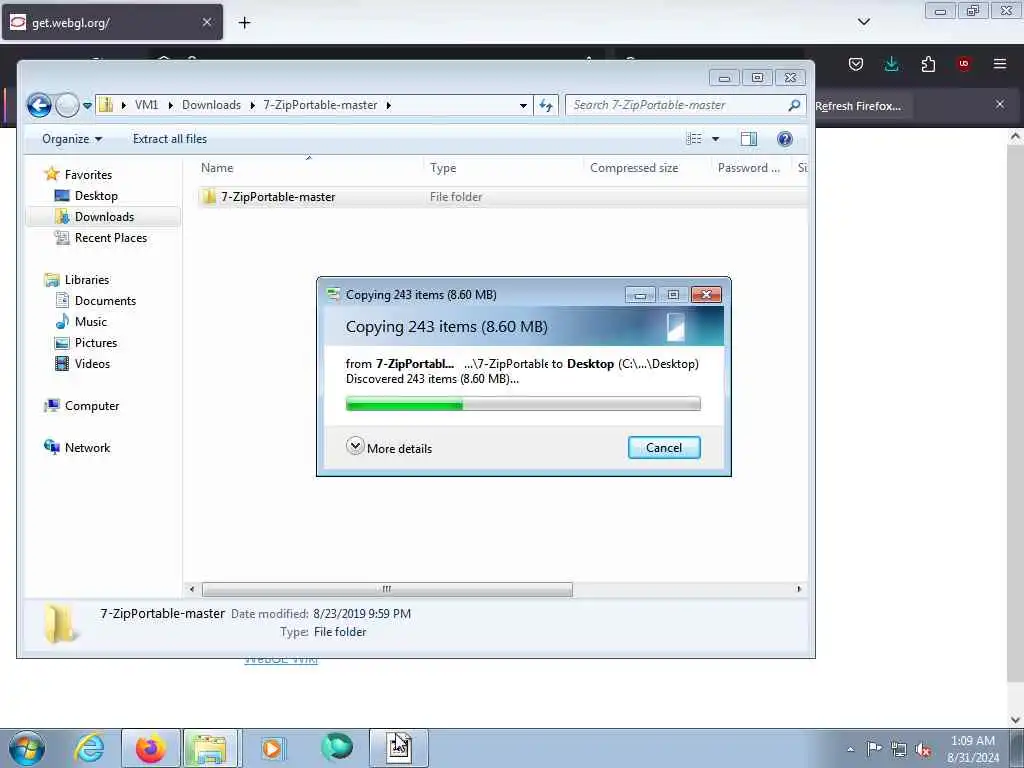Screen dimensions: 1024x768
Task: Expand arrow after Downloads breadcrumb
Action: click(x=252, y=105)
